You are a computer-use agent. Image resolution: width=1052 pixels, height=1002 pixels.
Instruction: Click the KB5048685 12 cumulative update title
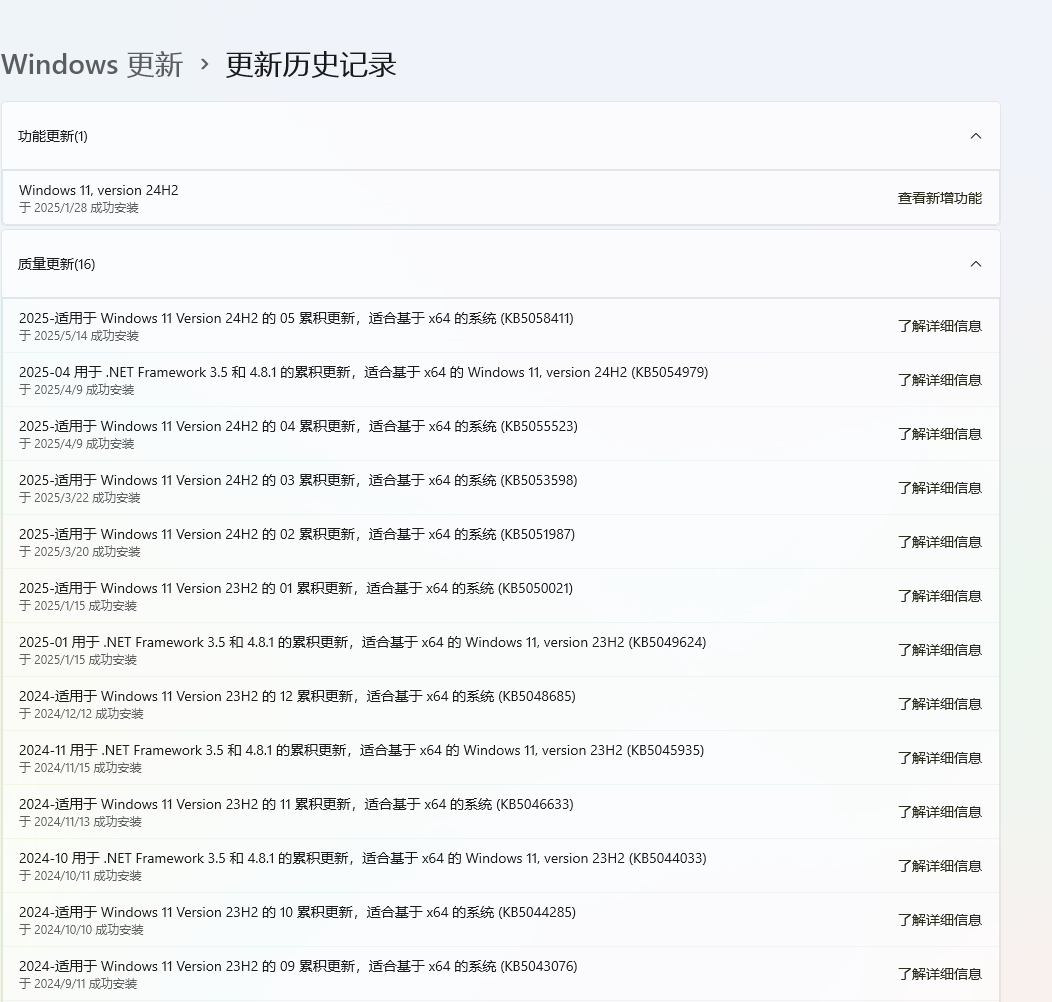[x=297, y=697]
